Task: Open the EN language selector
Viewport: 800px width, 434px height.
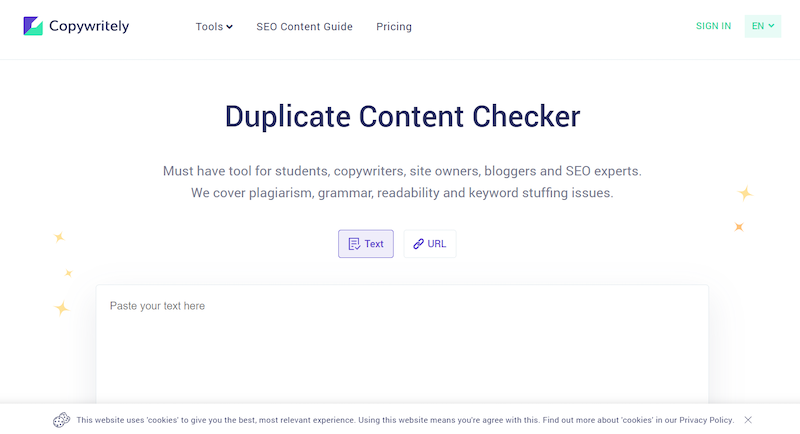Action: [763, 26]
